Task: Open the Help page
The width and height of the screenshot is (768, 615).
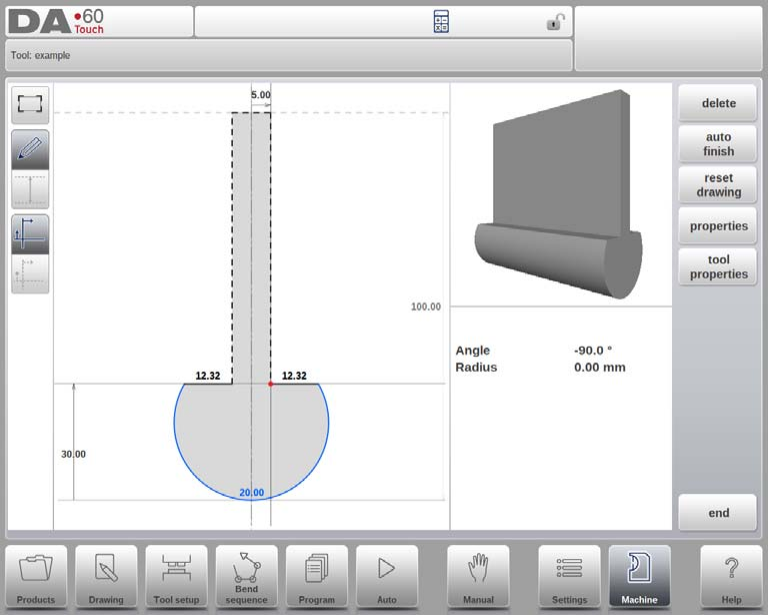Action: pos(731,577)
